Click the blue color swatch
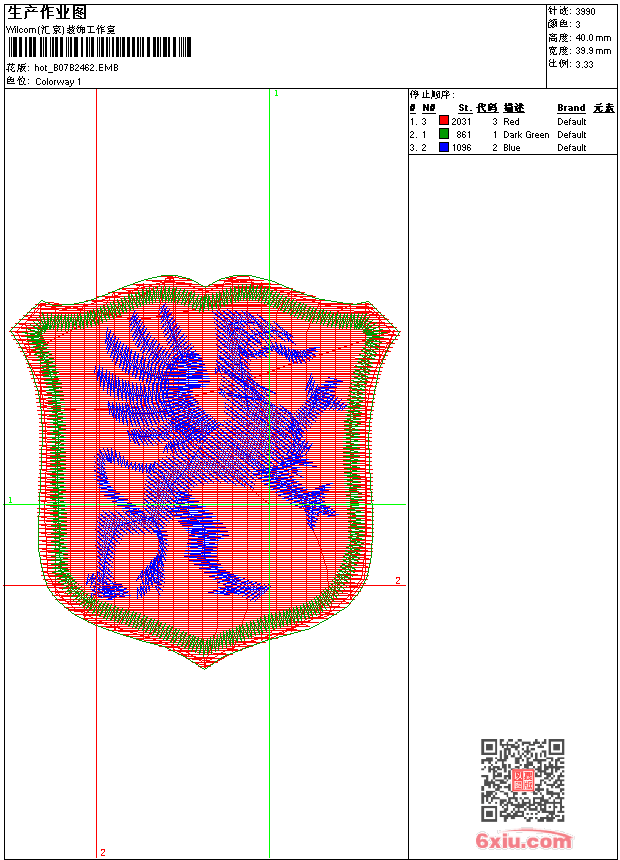The height and width of the screenshot is (860, 620). click(x=444, y=147)
